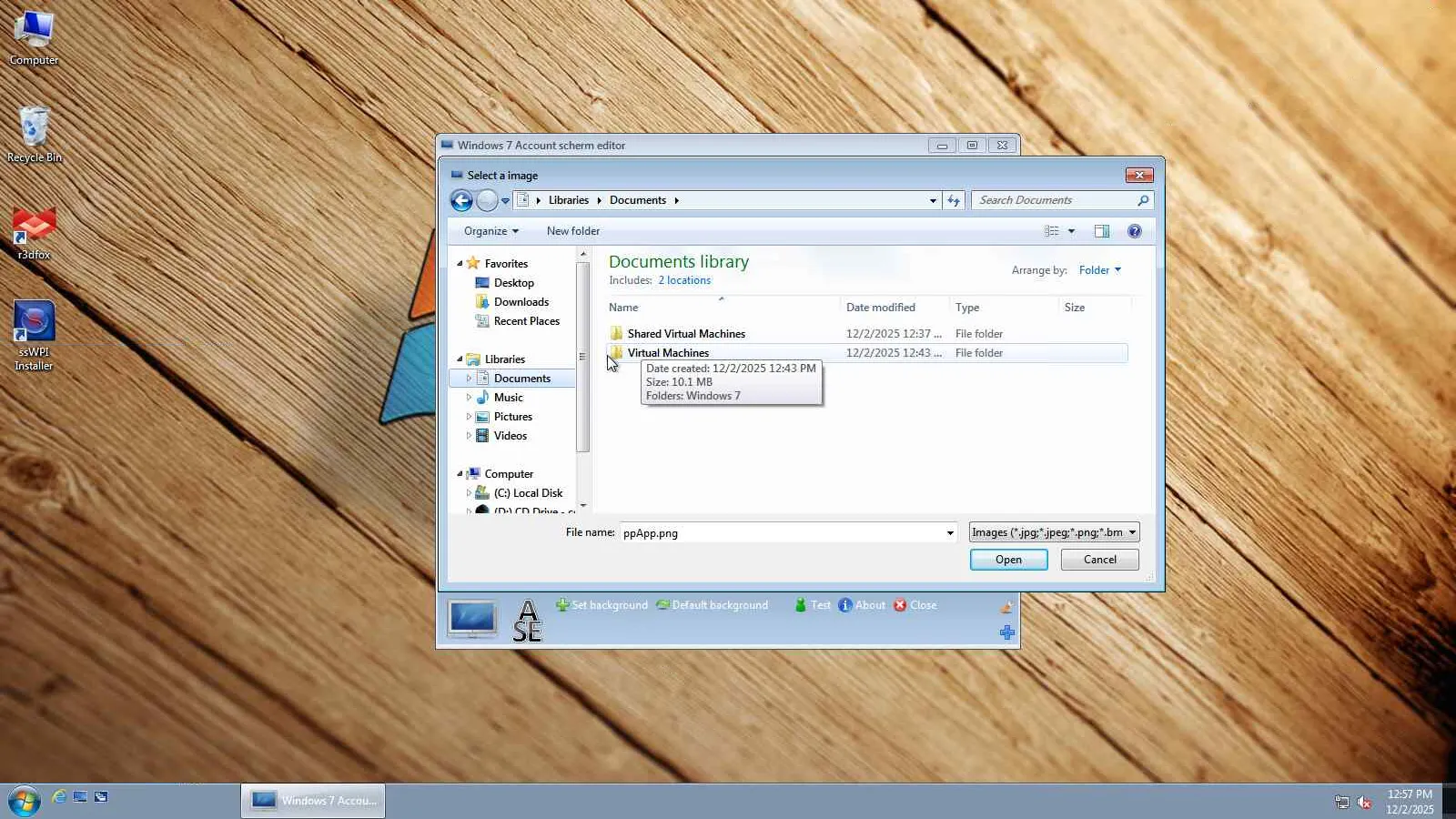The height and width of the screenshot is (819, 1456).
Task: Change the file view layout icon
Action: pyautogui.click(x=1052, y=231)
